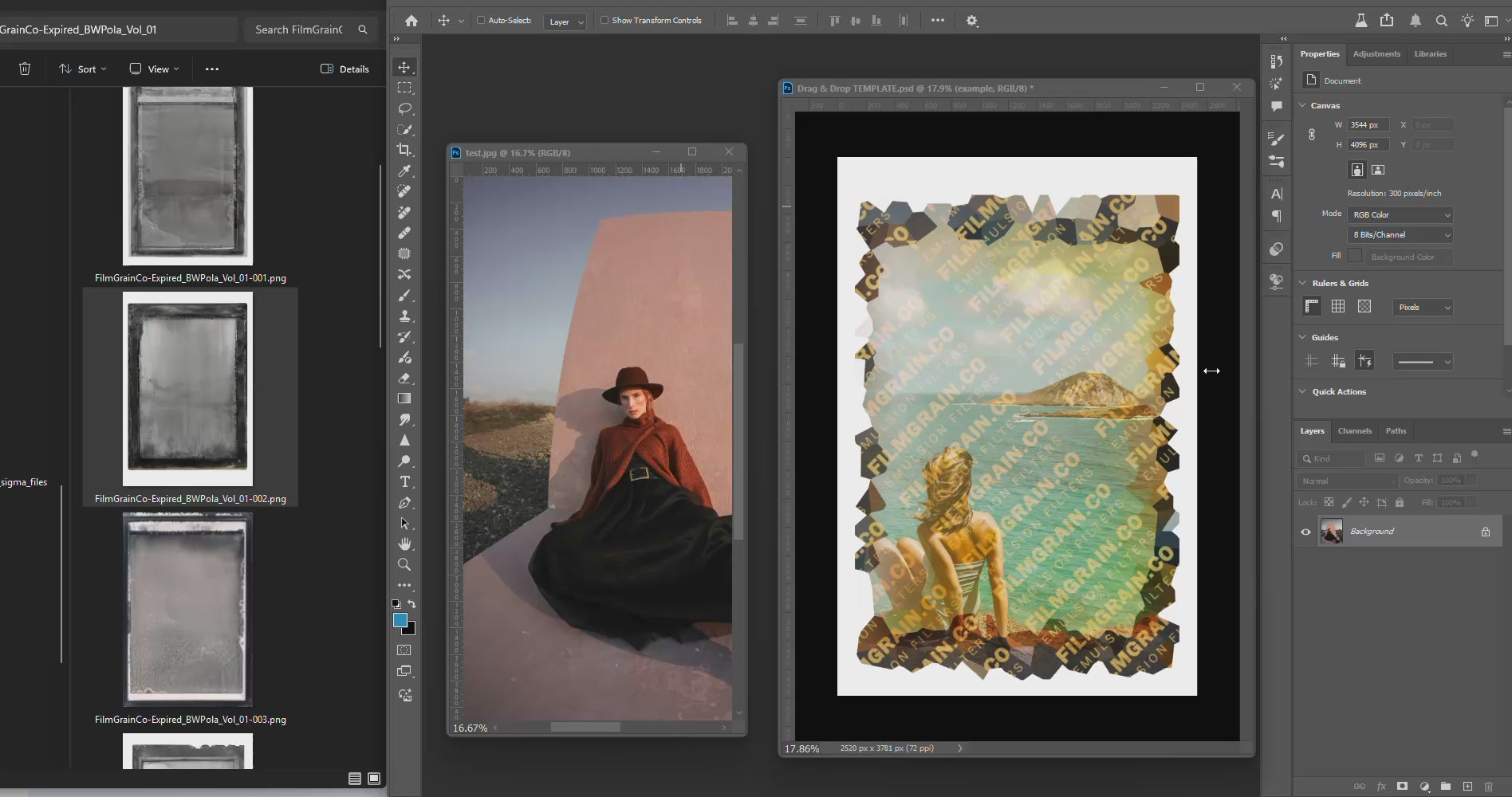Open the RGB Color mode dropdown
Image resolution: width=1512 pixels, height=797 pixels.
[x=1401, y=214]
